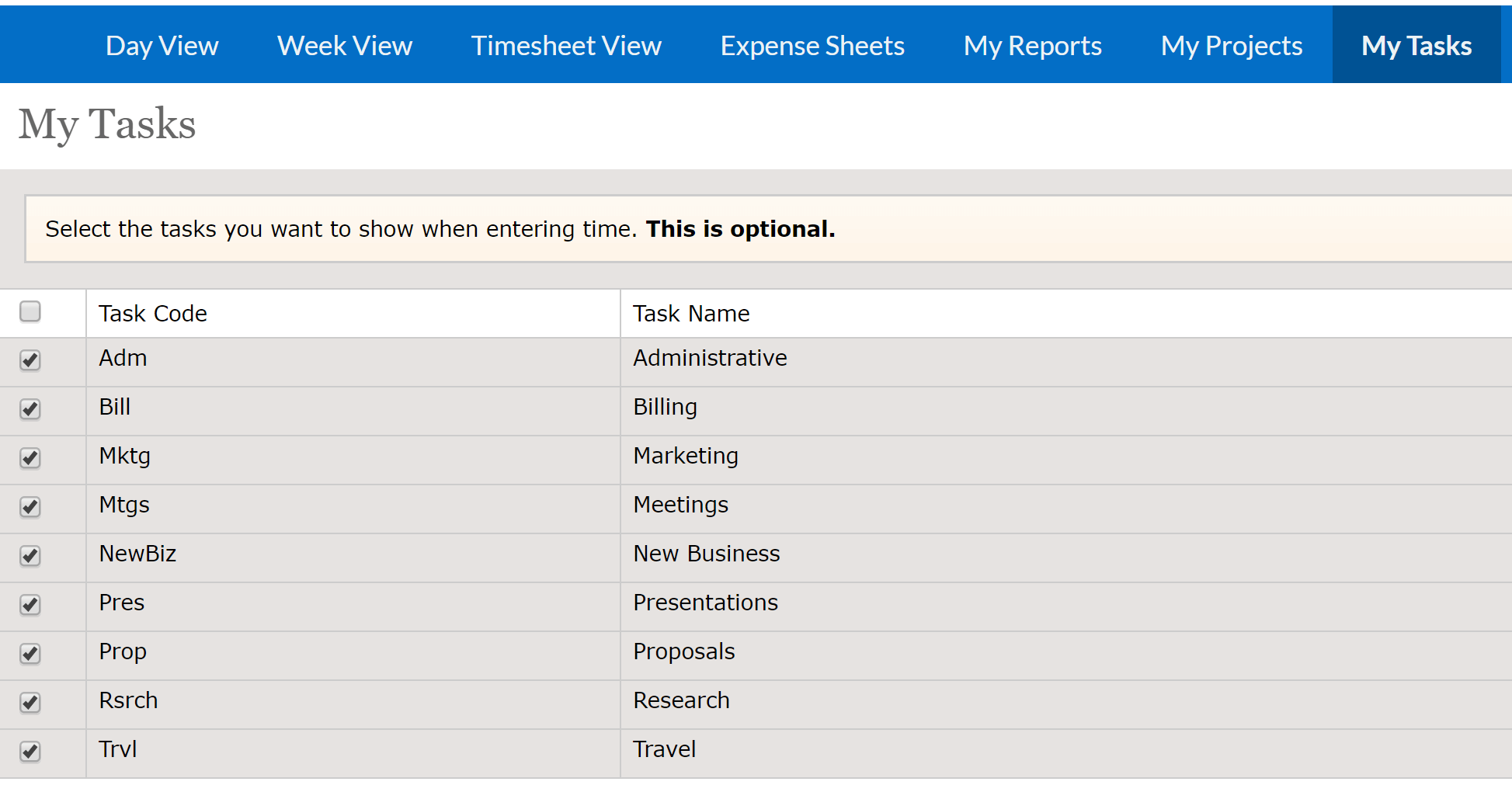
Task: Uncheck the Adm task checkbox
Action: pos(30,361)
